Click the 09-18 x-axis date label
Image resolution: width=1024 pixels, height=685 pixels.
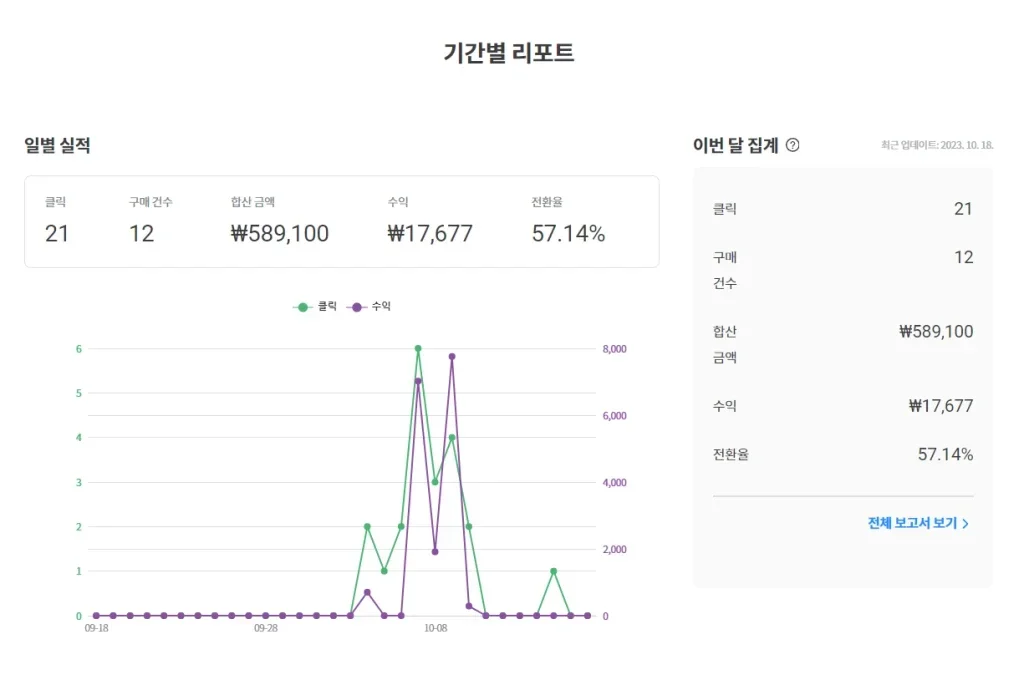click(x=96, y=629)
